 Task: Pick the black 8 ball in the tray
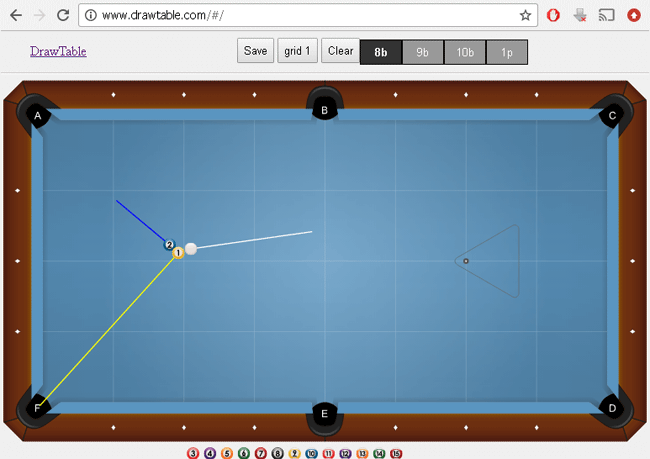pyautogui.click(x=278, y=453)
